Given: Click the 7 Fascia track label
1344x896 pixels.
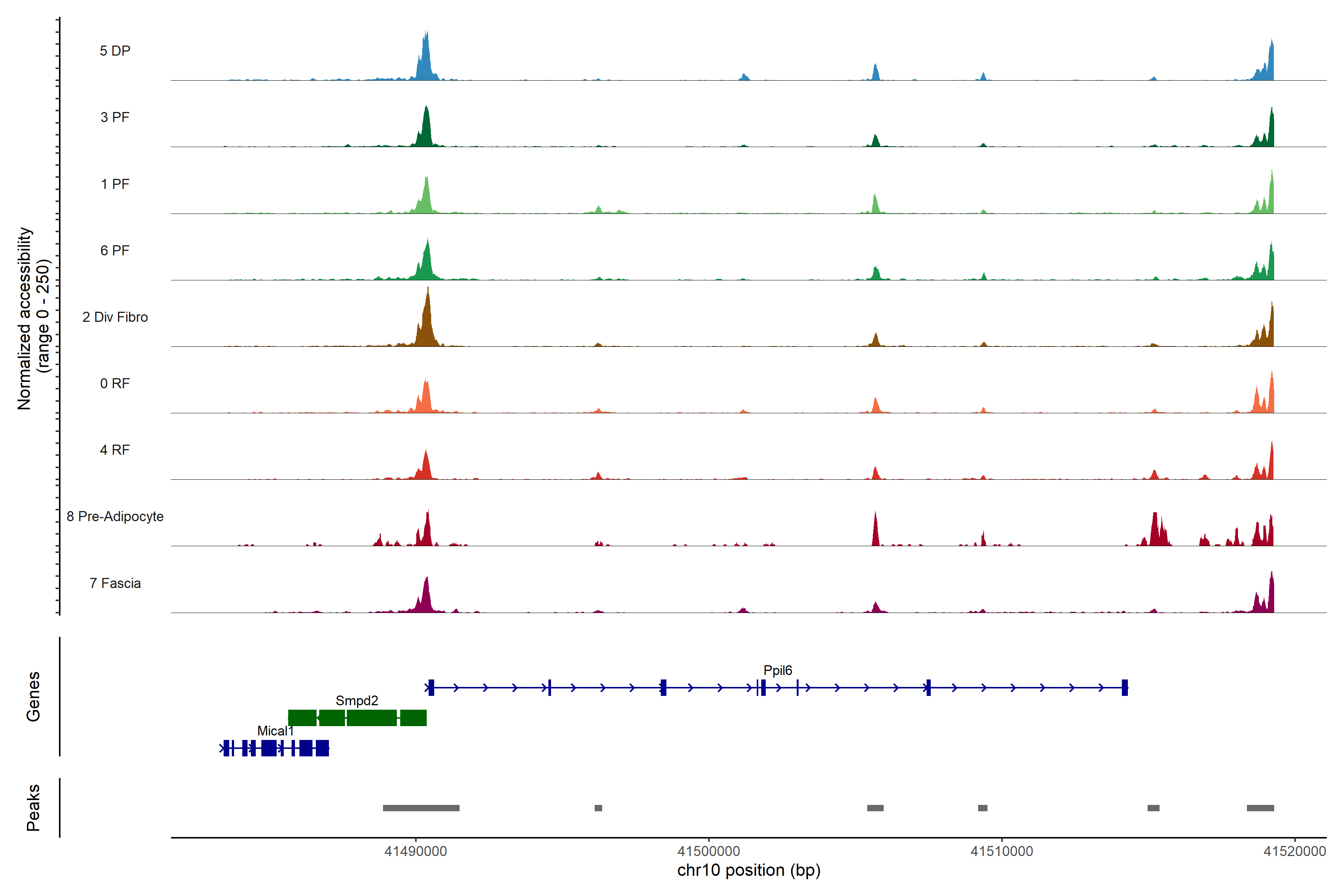Looking at the screenshot, I should click(115, 584).
